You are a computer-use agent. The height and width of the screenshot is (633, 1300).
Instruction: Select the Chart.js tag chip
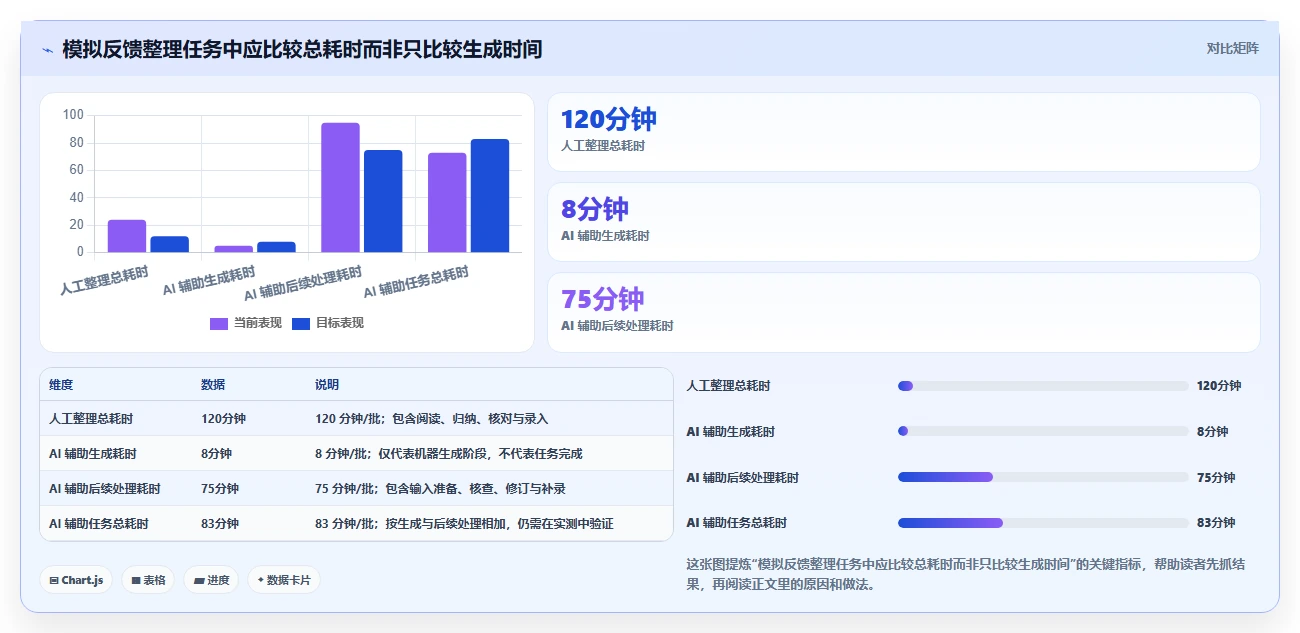[x=76, y=580]
